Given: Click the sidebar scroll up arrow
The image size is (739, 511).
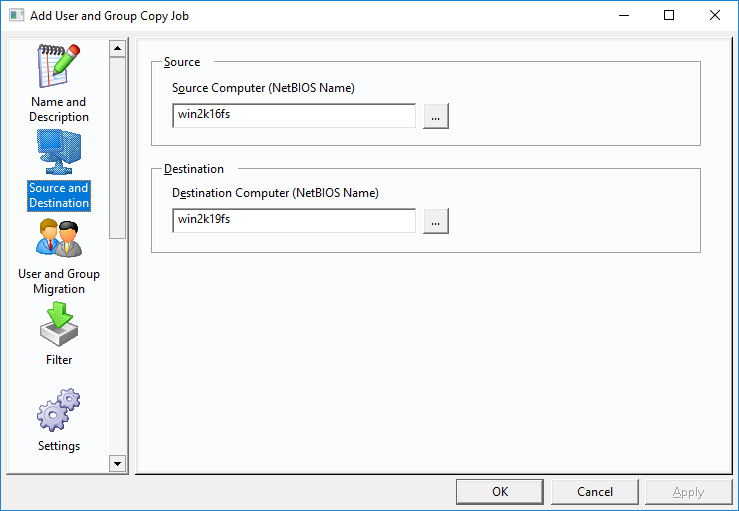Looking at the screenshot, I should [117, 49].
